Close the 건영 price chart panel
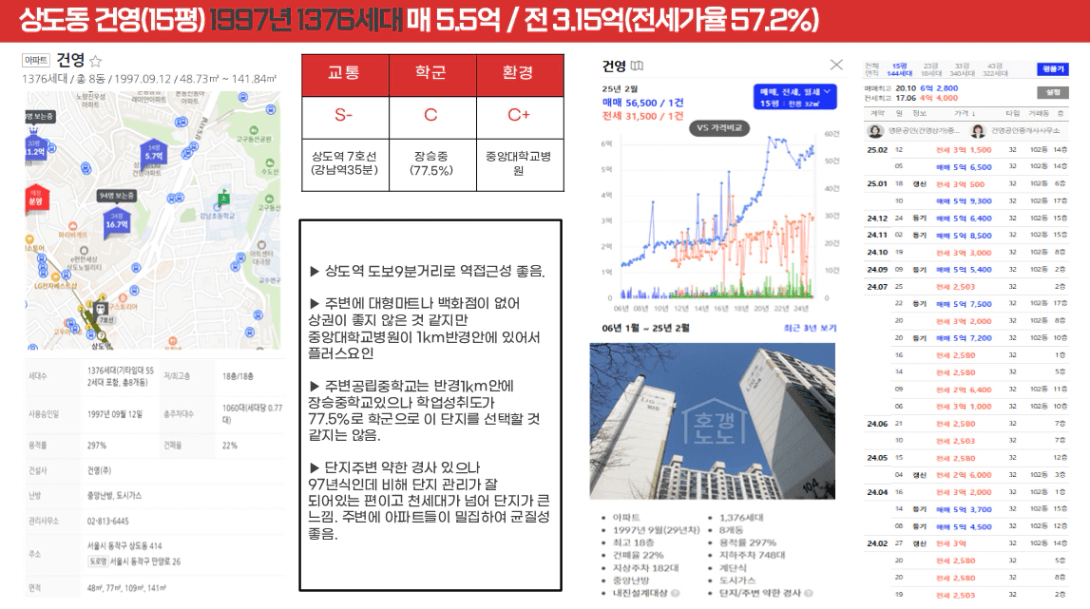The image size is (1090, 609). (x=836, y=65)
